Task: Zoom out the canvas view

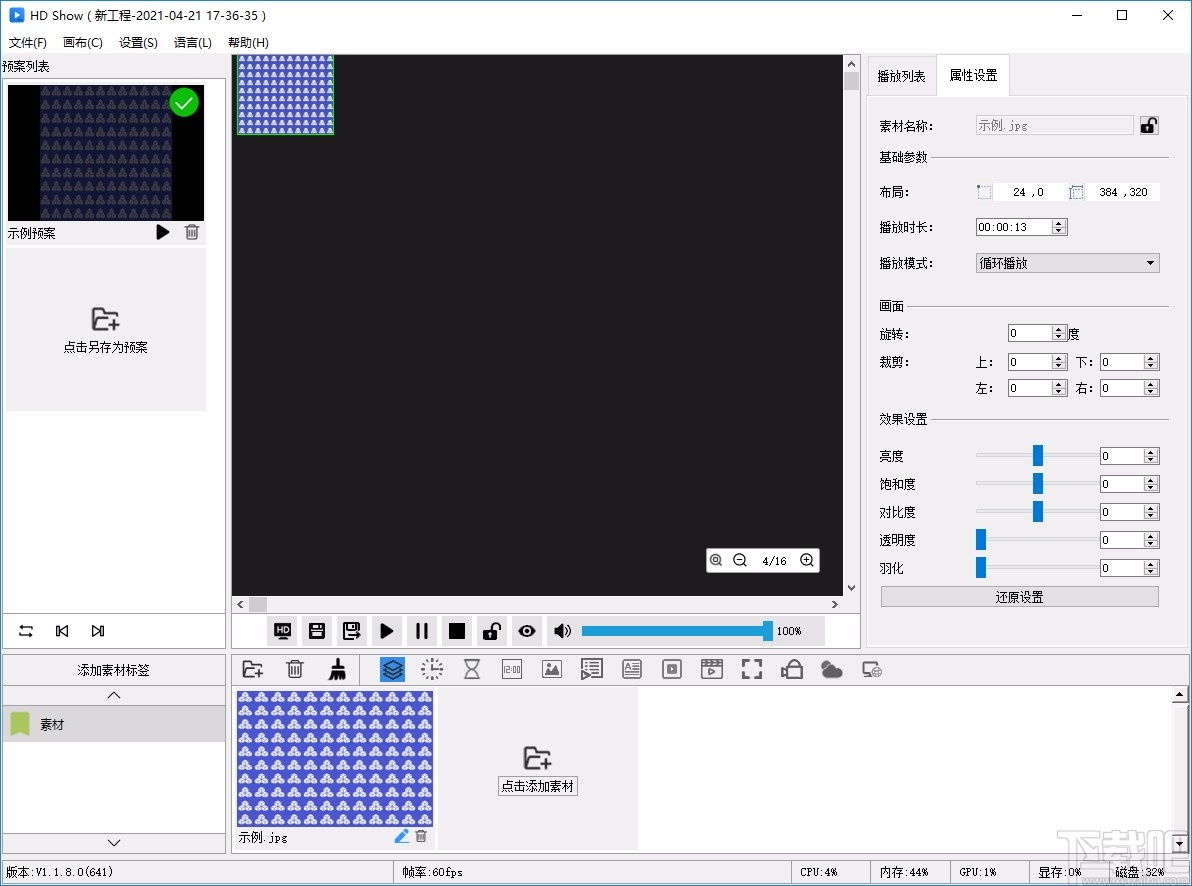Action: click(740, 560)
